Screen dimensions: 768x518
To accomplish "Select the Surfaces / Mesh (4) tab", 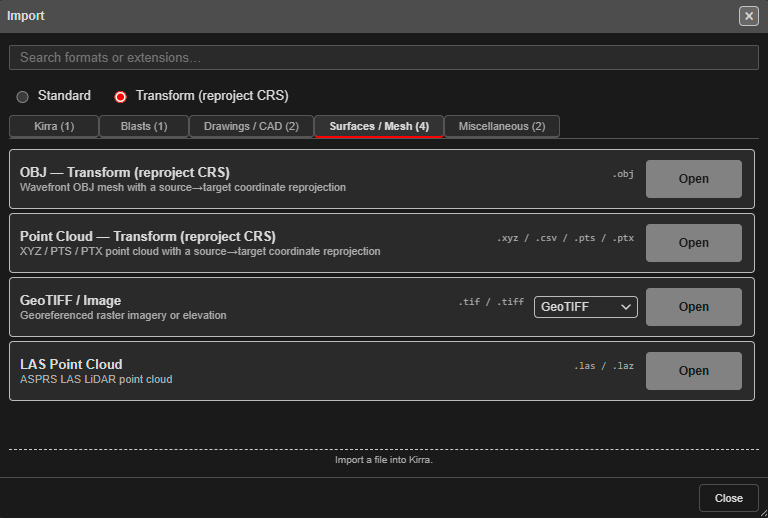I will pyautogui.click(x=379, y=126).
